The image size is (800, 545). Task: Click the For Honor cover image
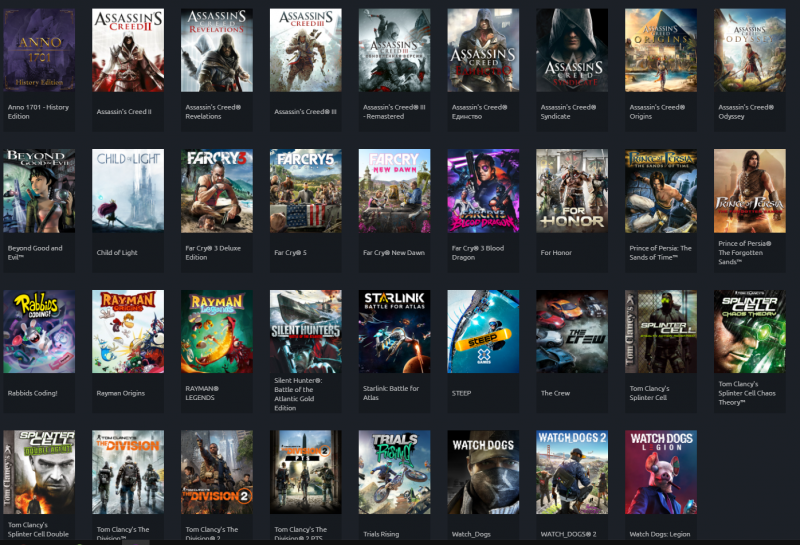click(572, 191)
